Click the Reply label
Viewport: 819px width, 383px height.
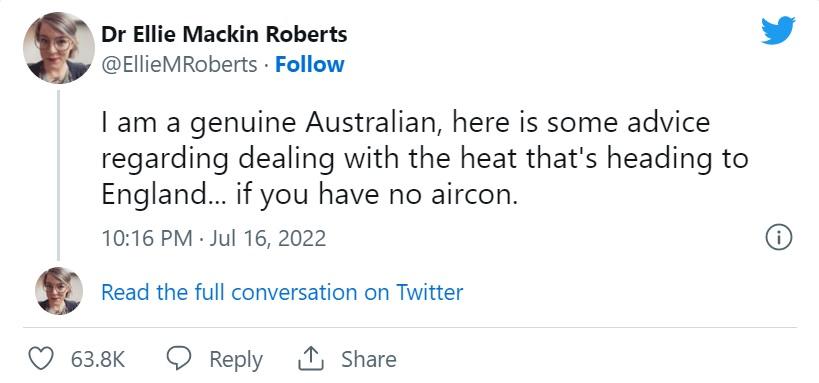236,360
